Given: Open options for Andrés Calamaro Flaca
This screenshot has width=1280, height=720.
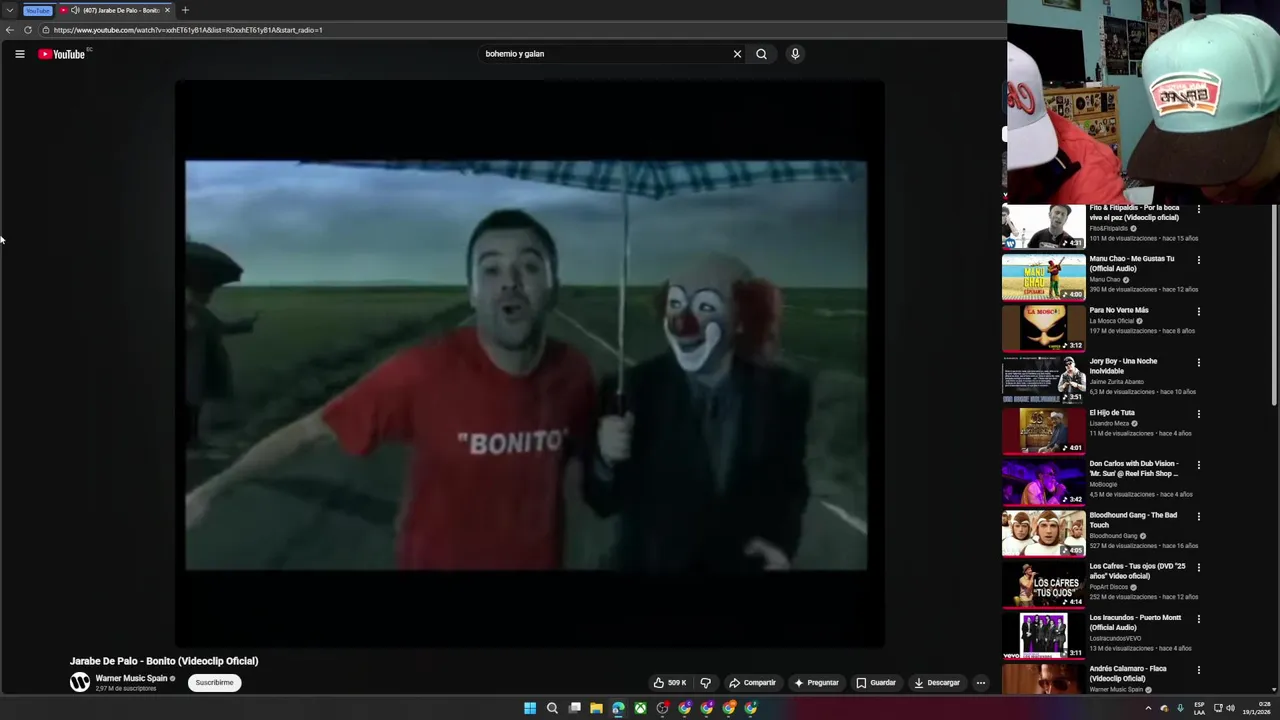Looking at the screenshot, I should [1198, 670].
